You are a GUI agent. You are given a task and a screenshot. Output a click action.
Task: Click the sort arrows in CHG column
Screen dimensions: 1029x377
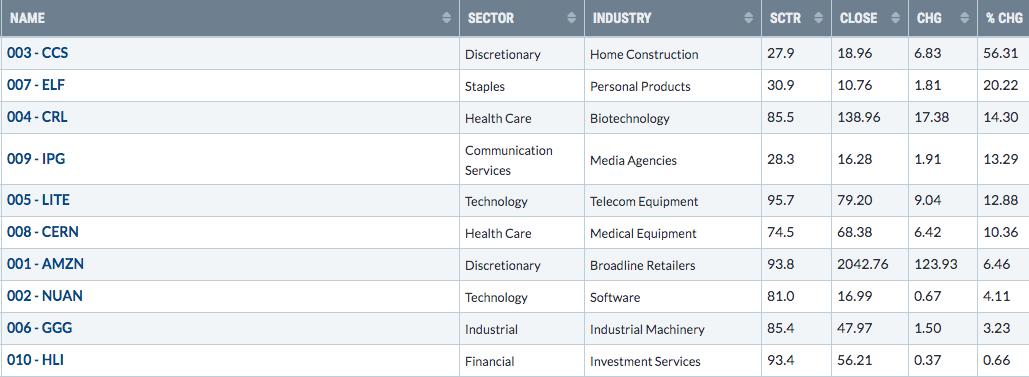click(964, 18)
